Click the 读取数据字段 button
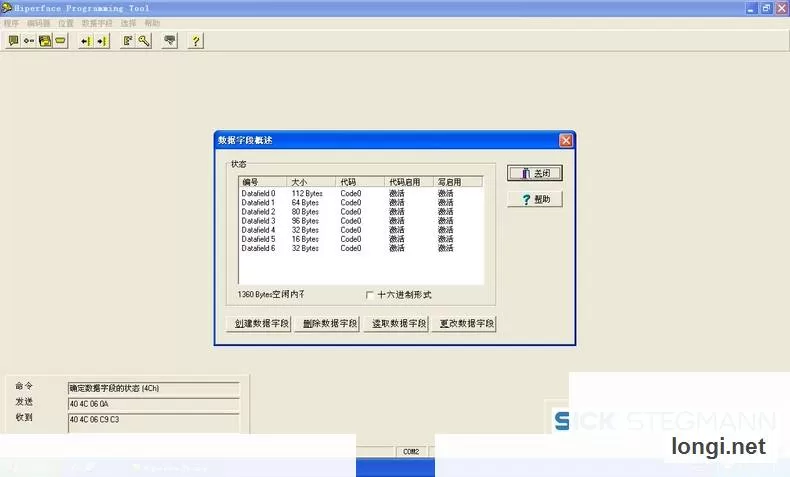This screenshot has height=477, width=790. point(396,323)
